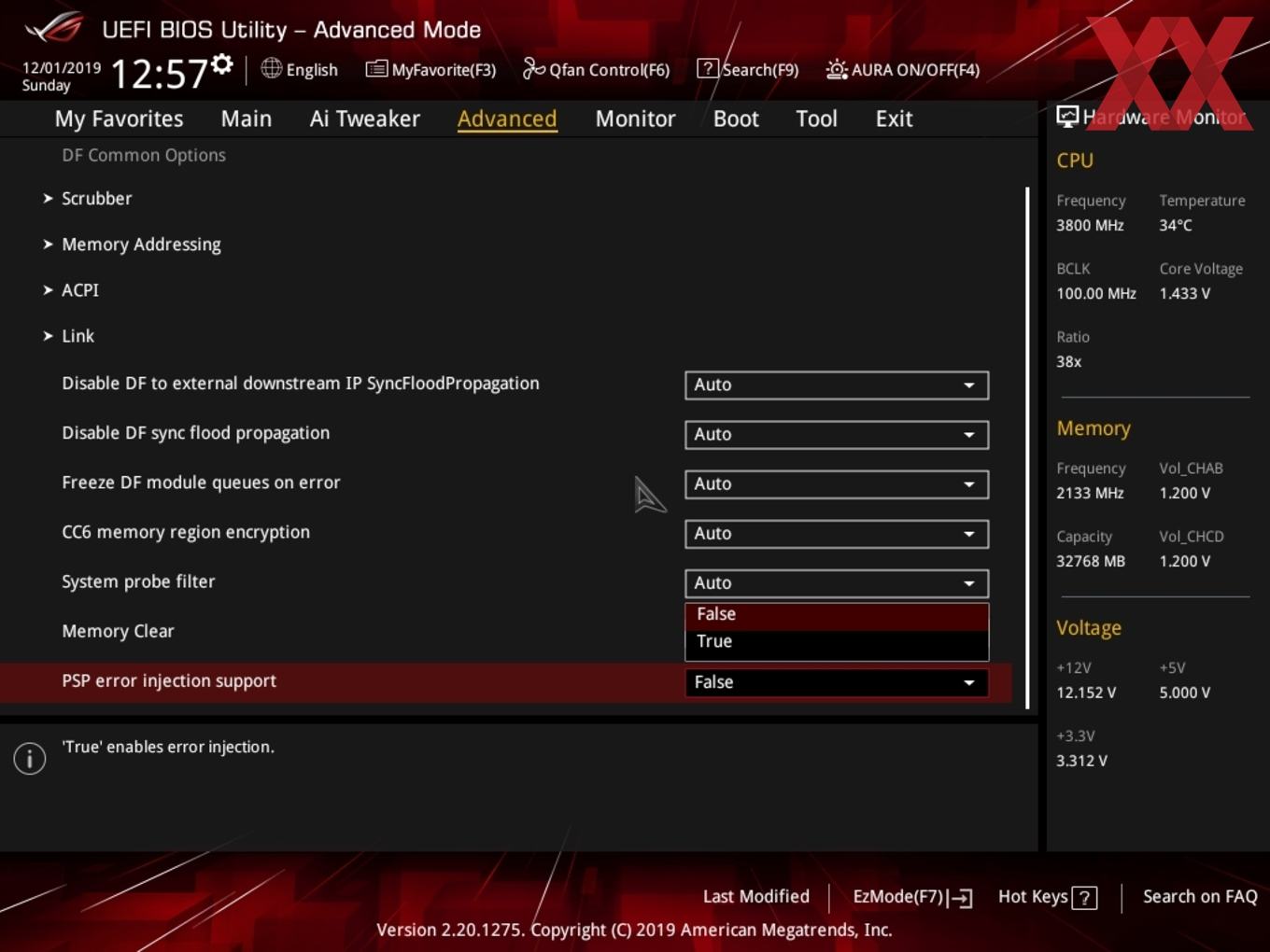Screen dimensions: 1270x952
Task: Click the 12/01/2019 date text
Action: pyautogui.click(x=62, y=68)
